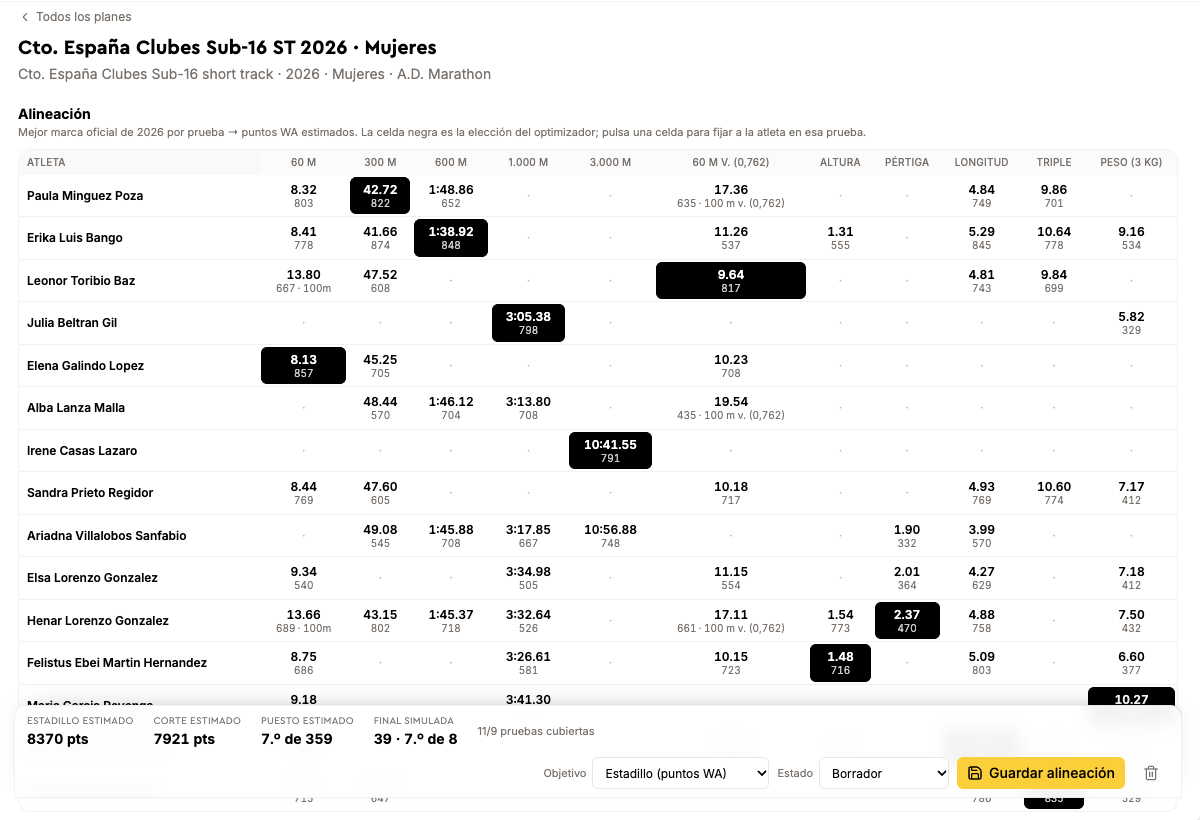Viewport: 1200px width, 820px height.
Task: Open the Estado dropdown showing Borrador
Action: pos(884,773)
